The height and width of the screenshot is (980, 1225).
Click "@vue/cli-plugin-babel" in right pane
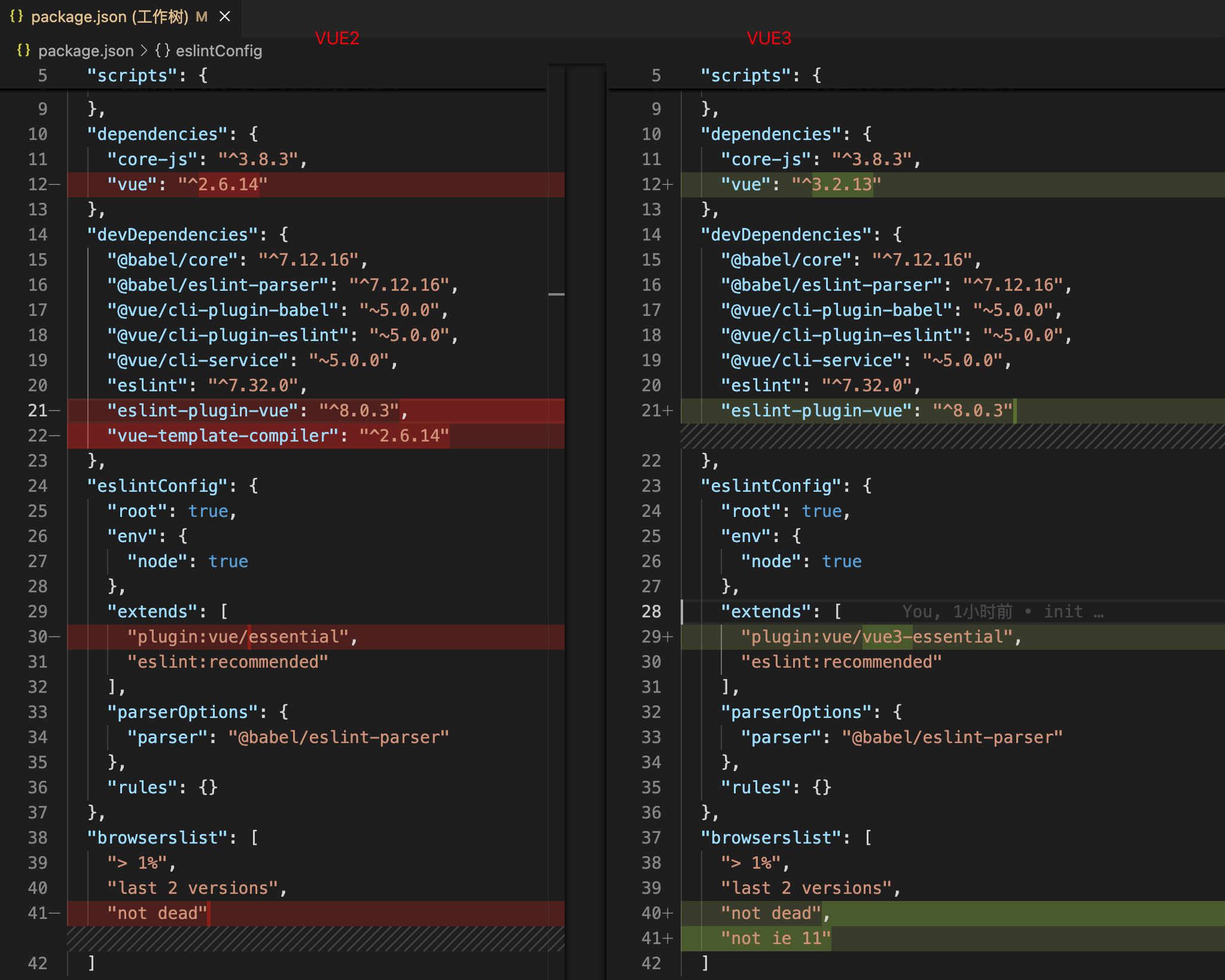click(x=836, y=310)
